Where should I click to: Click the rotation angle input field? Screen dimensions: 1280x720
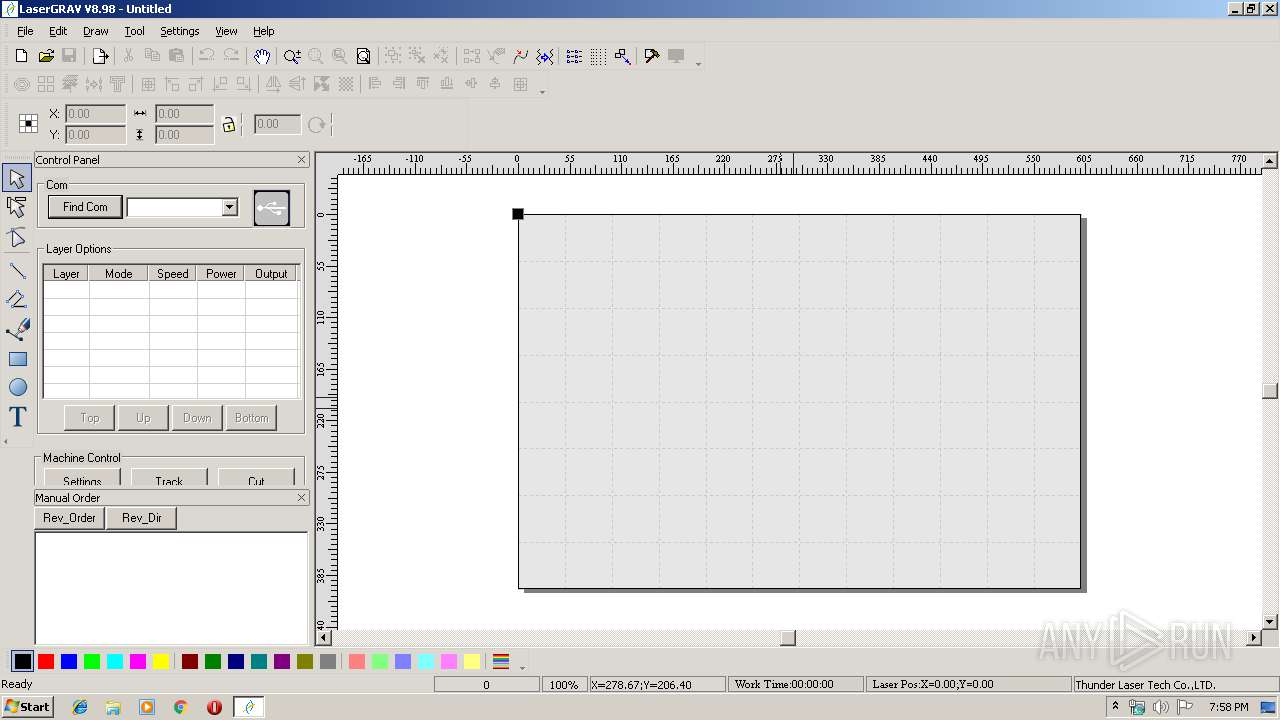[278, 124]
